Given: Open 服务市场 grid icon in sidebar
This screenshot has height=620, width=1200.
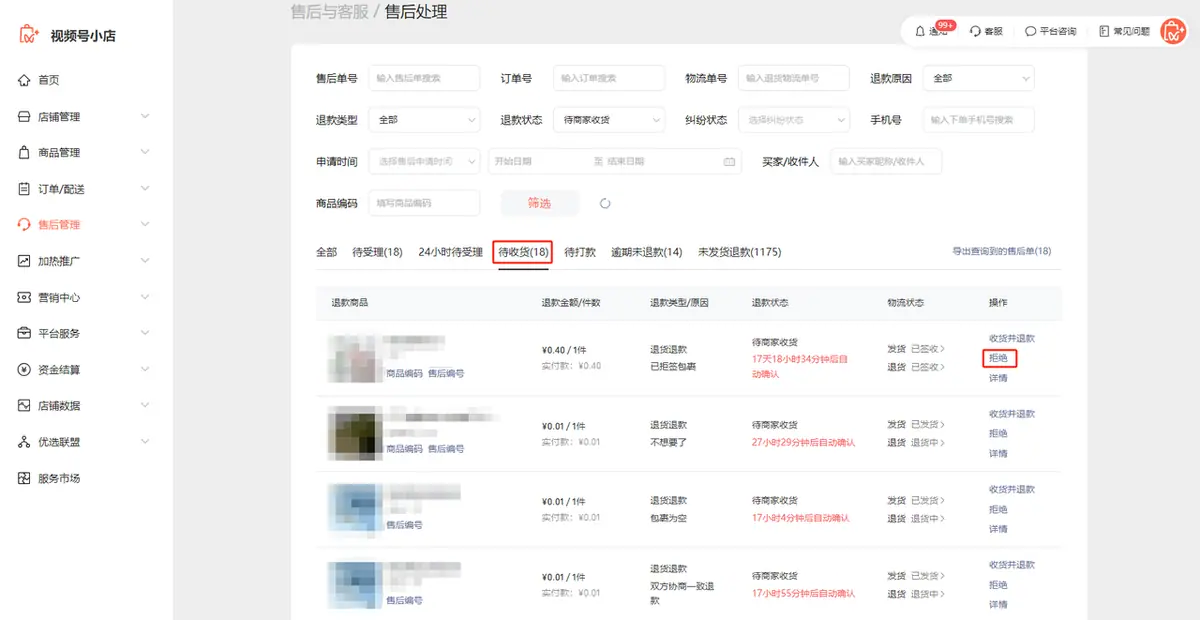Looking at the screenshot, I should 24,478.
